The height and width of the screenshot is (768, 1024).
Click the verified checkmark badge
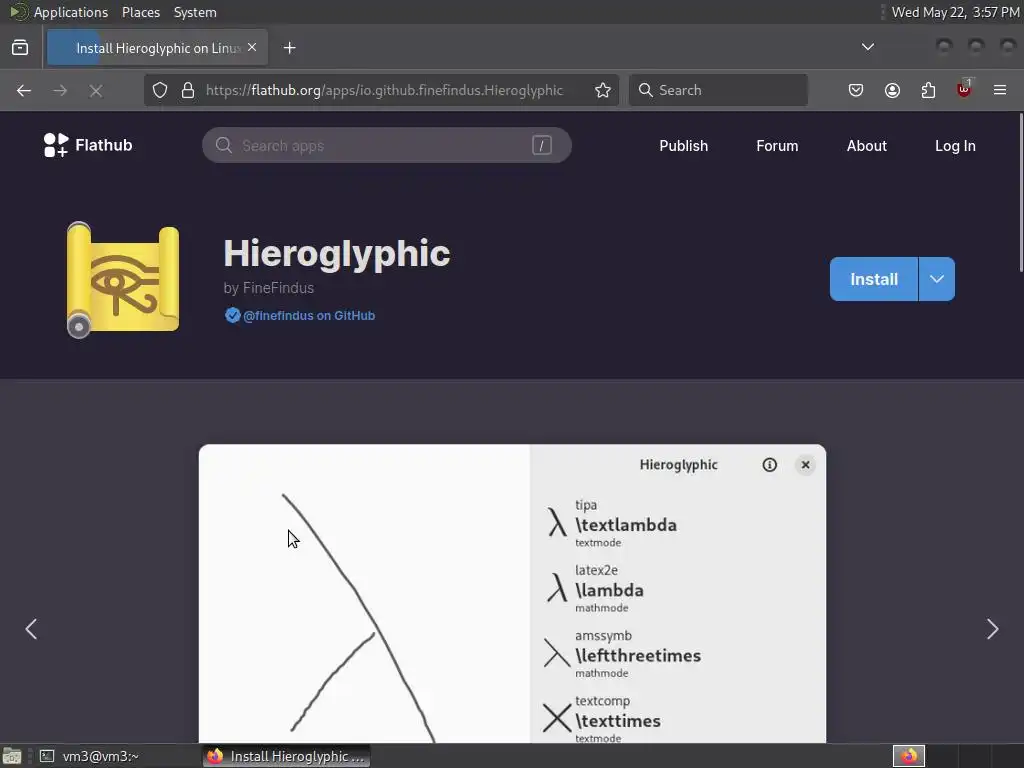click(x=232, y=315)
